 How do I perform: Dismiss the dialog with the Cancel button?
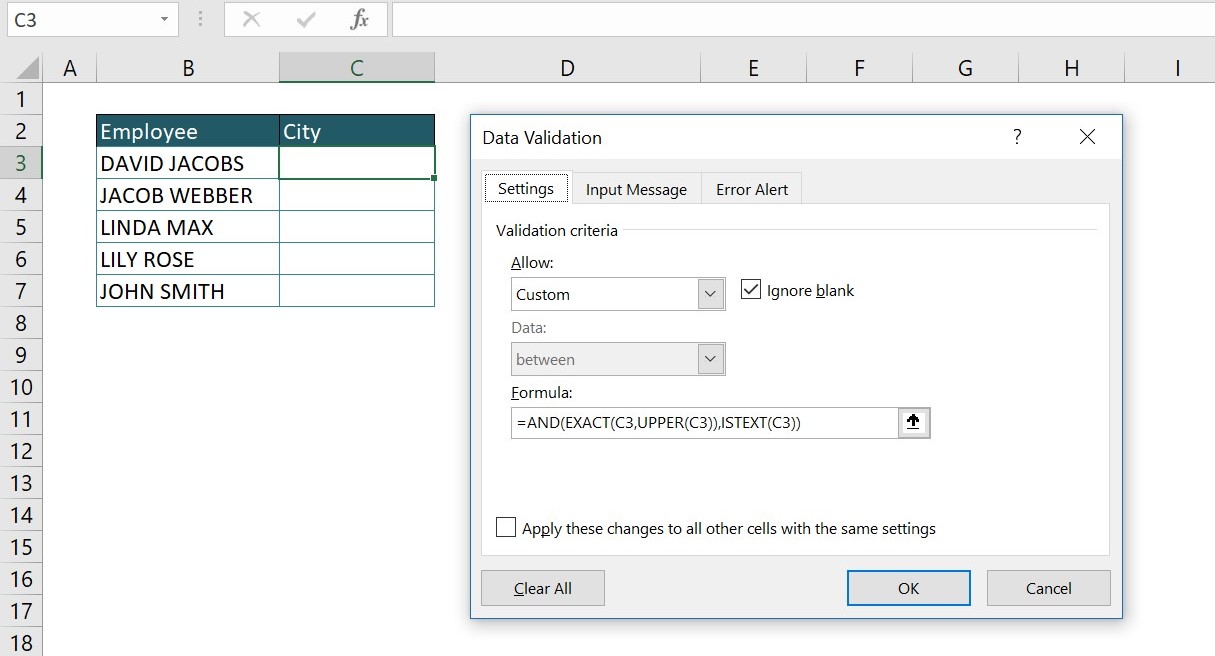click(x=1048, y=587)
